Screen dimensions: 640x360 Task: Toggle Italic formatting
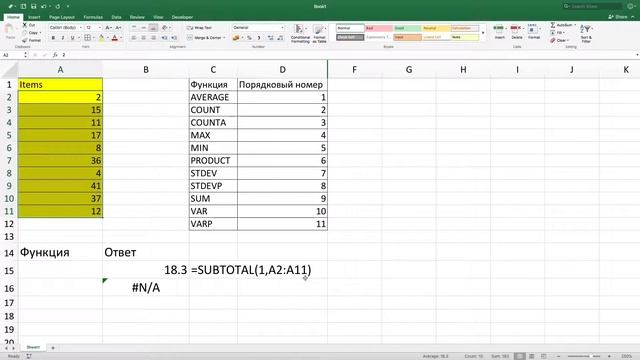pyautogui.click(x=63, y=38)
